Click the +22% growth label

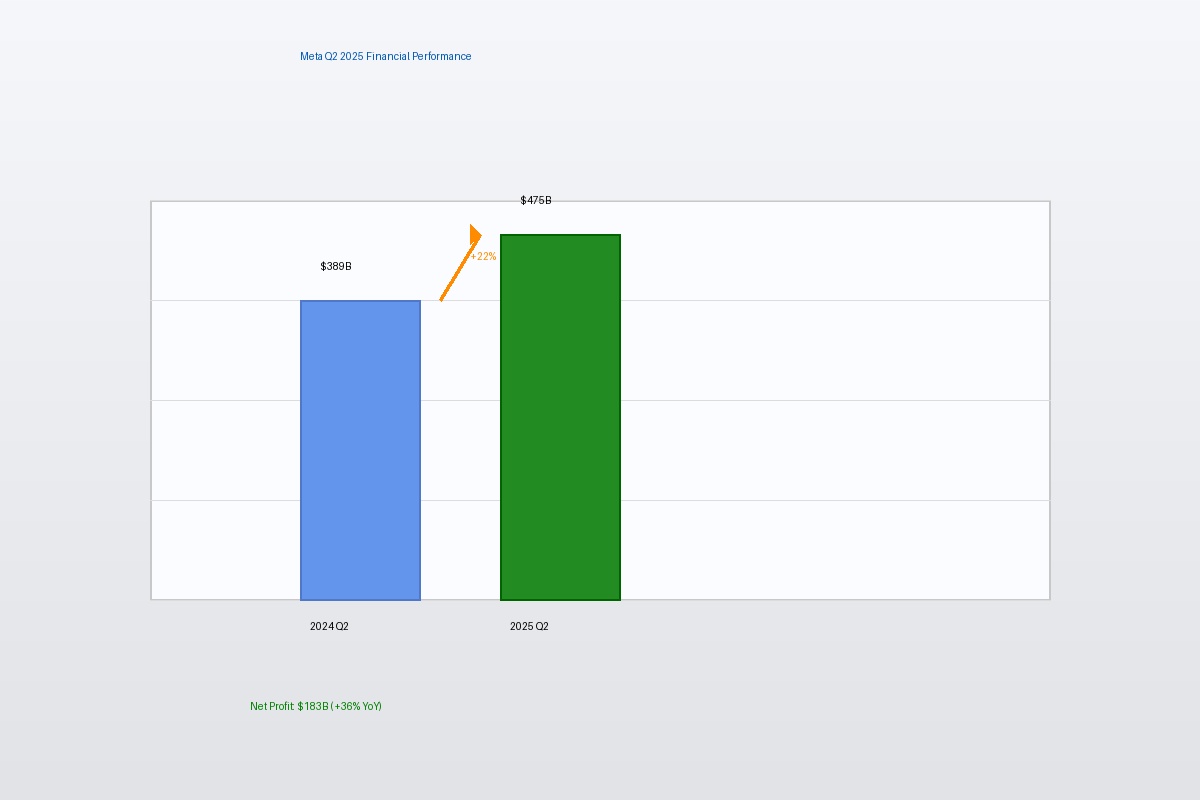[483, 257]
